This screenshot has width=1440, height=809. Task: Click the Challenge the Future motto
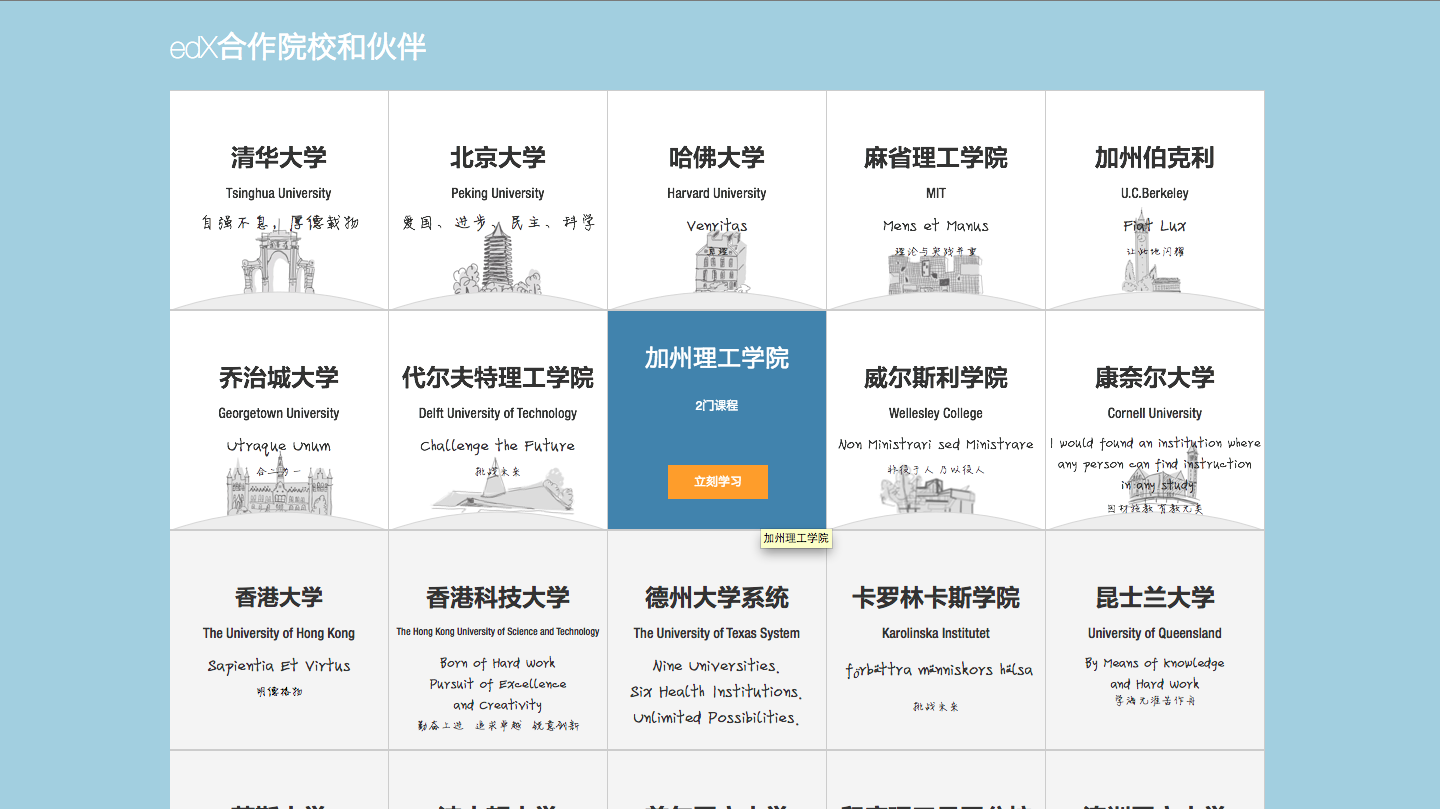click(x=498, y=446)
